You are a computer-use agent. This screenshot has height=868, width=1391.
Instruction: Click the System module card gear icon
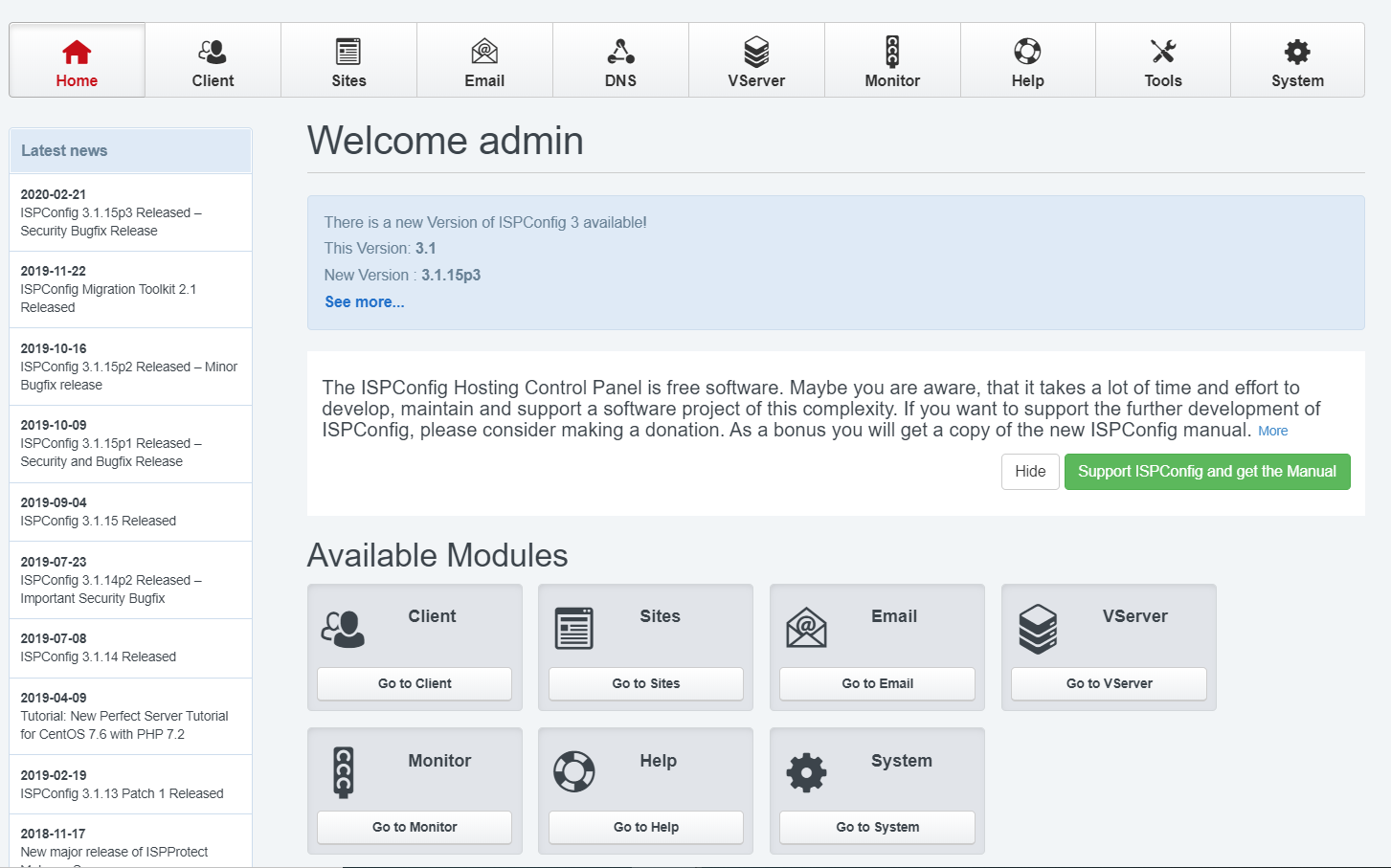(x=806, y=772)
